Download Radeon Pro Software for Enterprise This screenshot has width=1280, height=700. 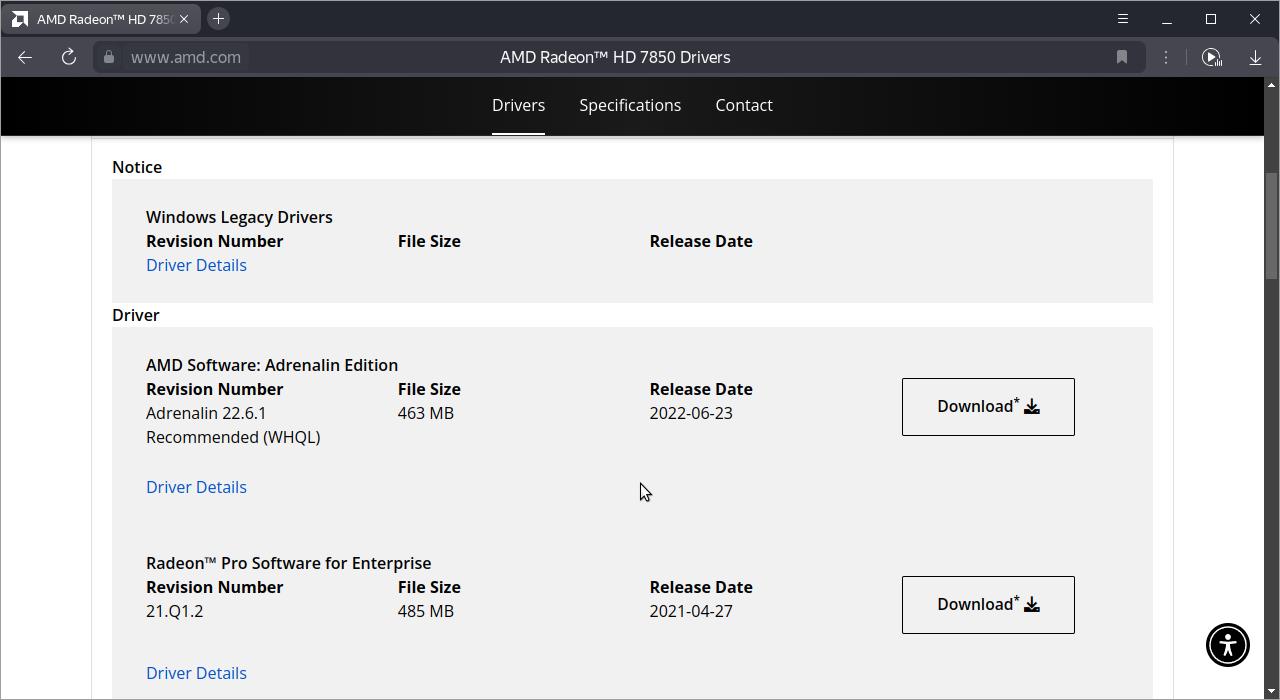click(988, 605)
